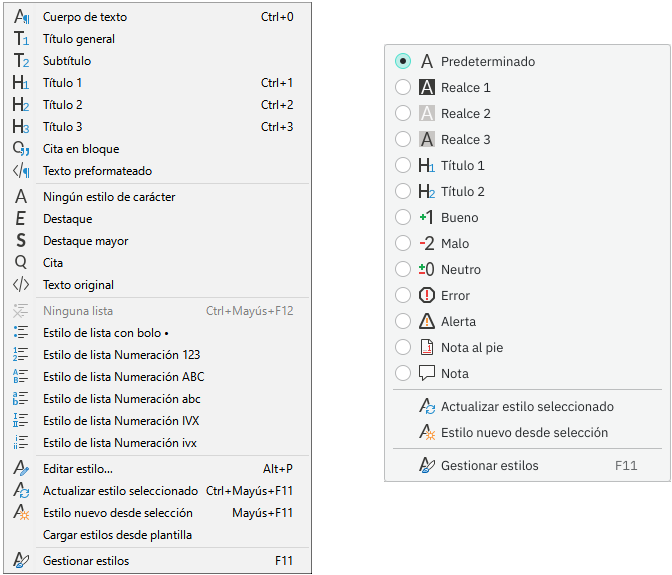Click the bold S Destaque mayor icon

[x=21, y=241]
